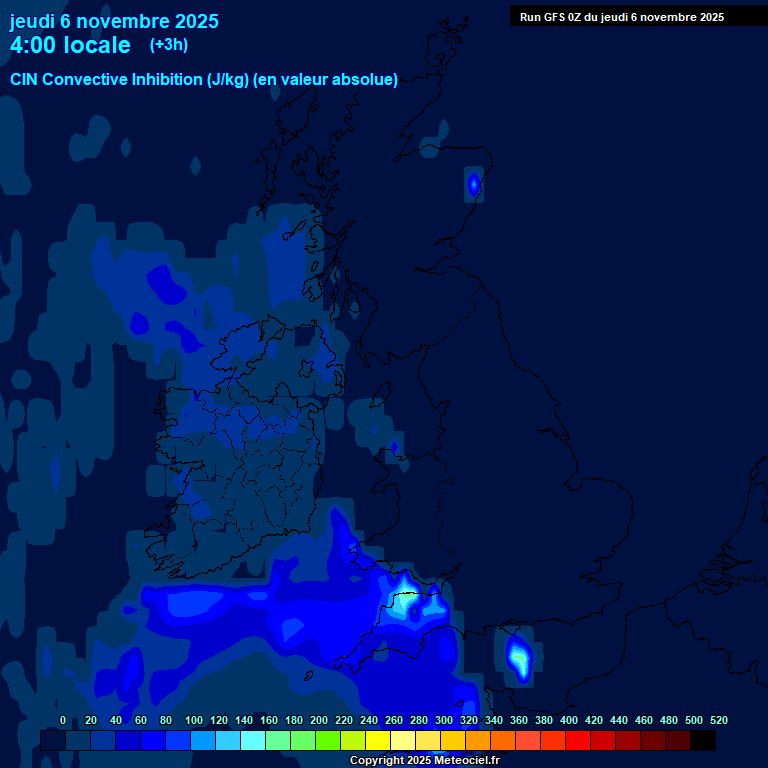
Task: Click the Copyright 2025 Meteociel.fr text
Action: coord(424,761)
